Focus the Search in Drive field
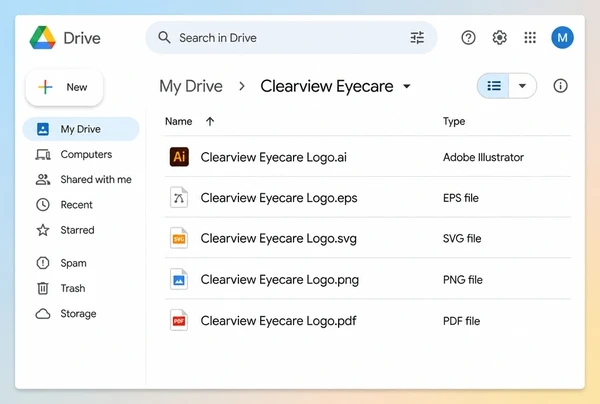Screen dimensions: 600x404 [291, 37]
